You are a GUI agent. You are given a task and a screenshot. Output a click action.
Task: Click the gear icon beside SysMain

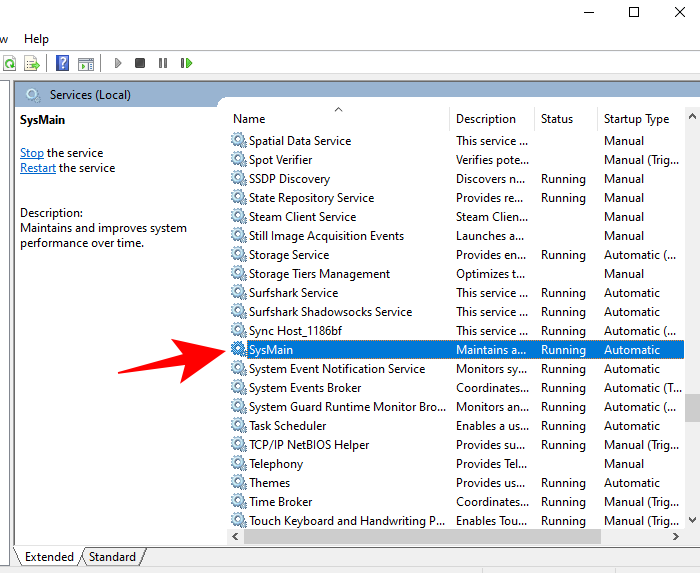(x=239, y=349)
